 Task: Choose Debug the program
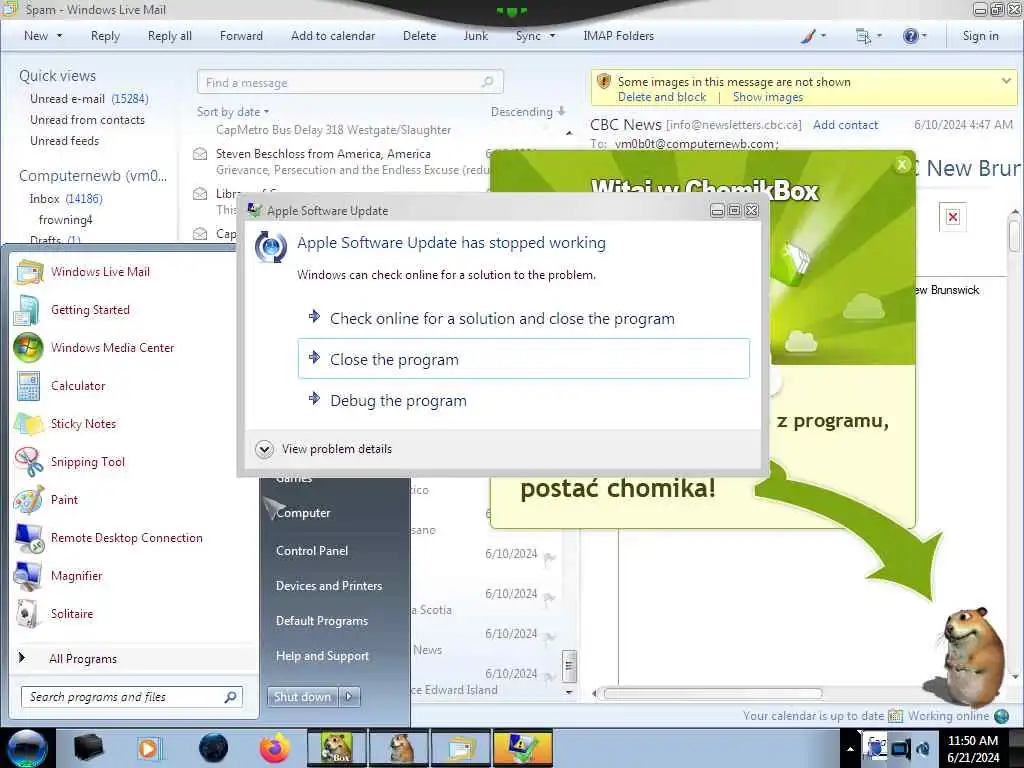(524, 400)
